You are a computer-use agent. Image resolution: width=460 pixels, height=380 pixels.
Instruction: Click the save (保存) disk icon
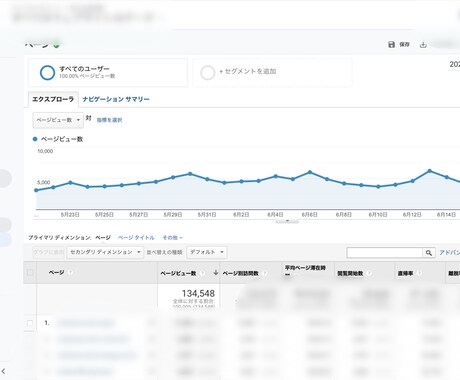[x=391, y=44]
